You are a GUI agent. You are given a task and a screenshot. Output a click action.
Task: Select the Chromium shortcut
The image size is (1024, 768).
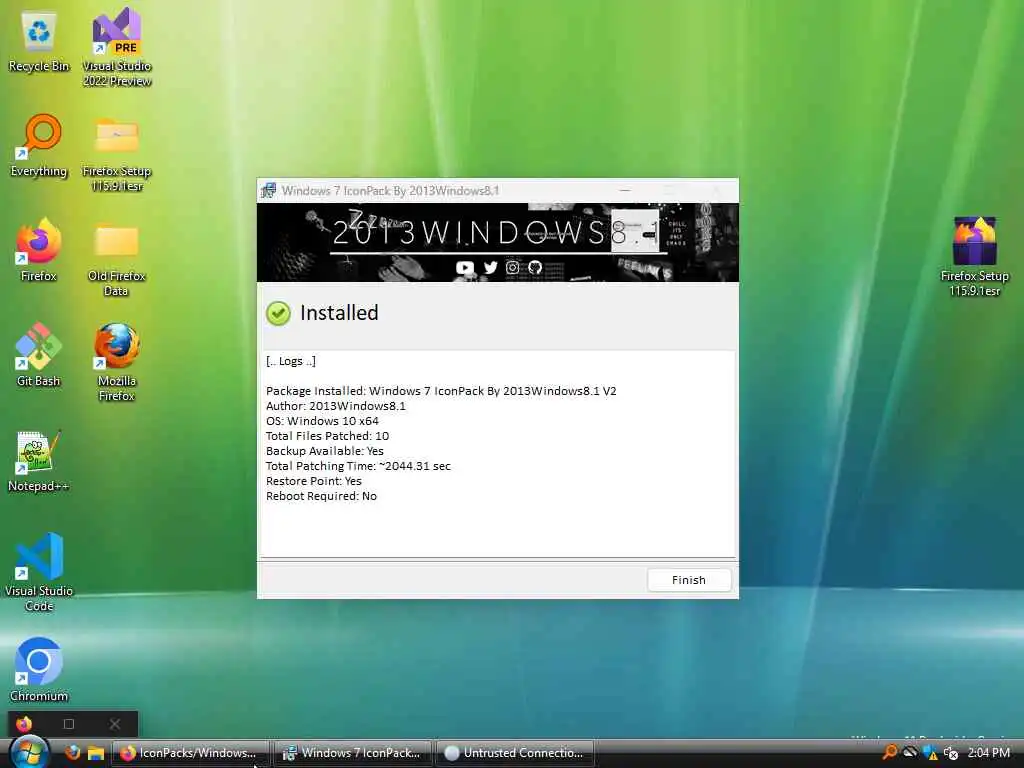pos(39,670)
